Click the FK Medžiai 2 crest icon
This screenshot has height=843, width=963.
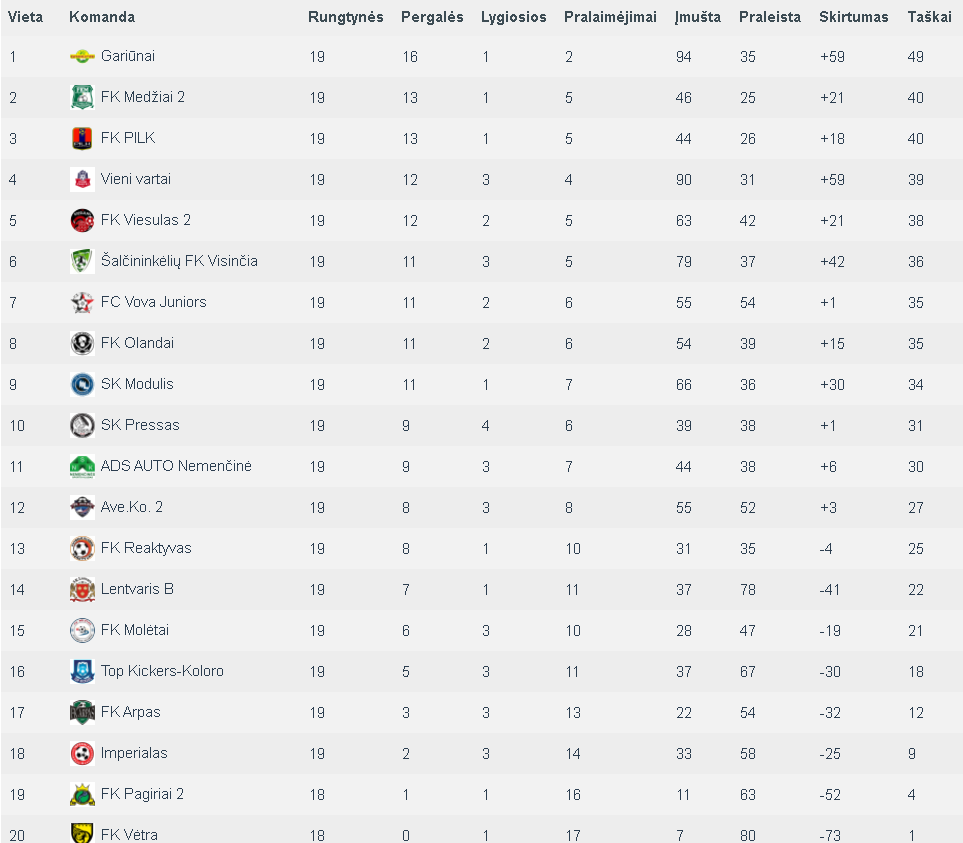(82, 97)
